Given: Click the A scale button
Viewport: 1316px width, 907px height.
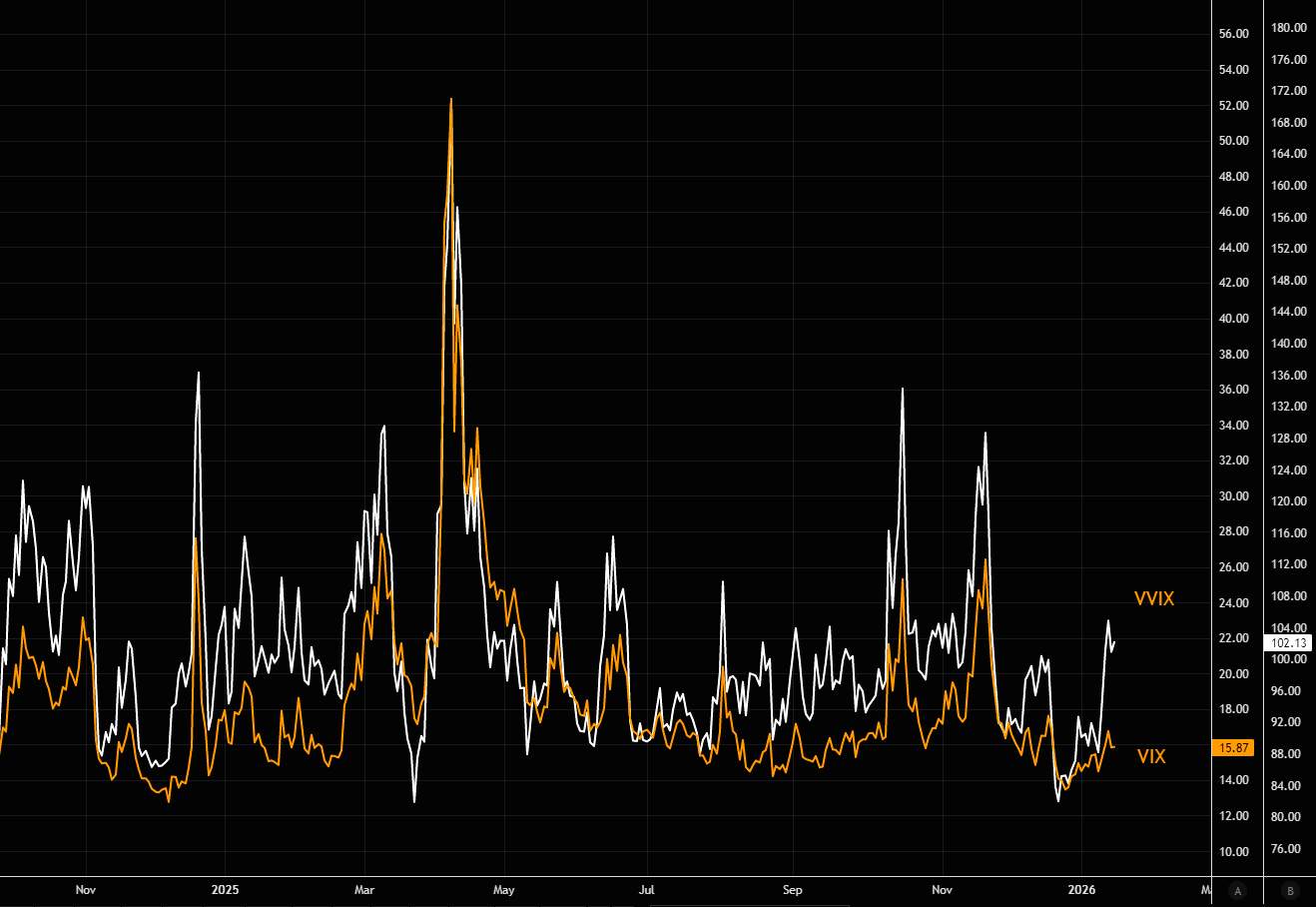Looking at the screenshot, I should tap(1238, 891).
